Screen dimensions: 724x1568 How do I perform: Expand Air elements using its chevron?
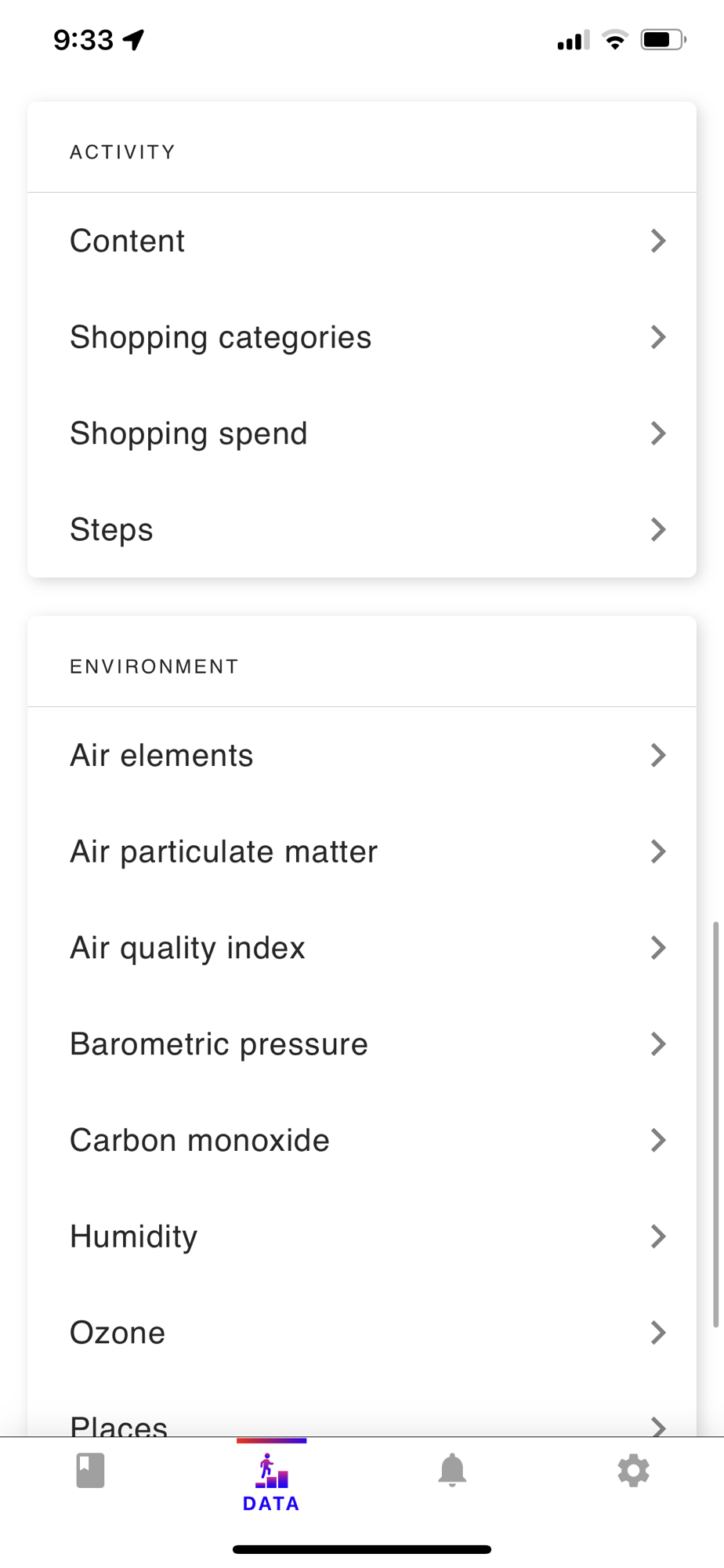pos(658,755)
